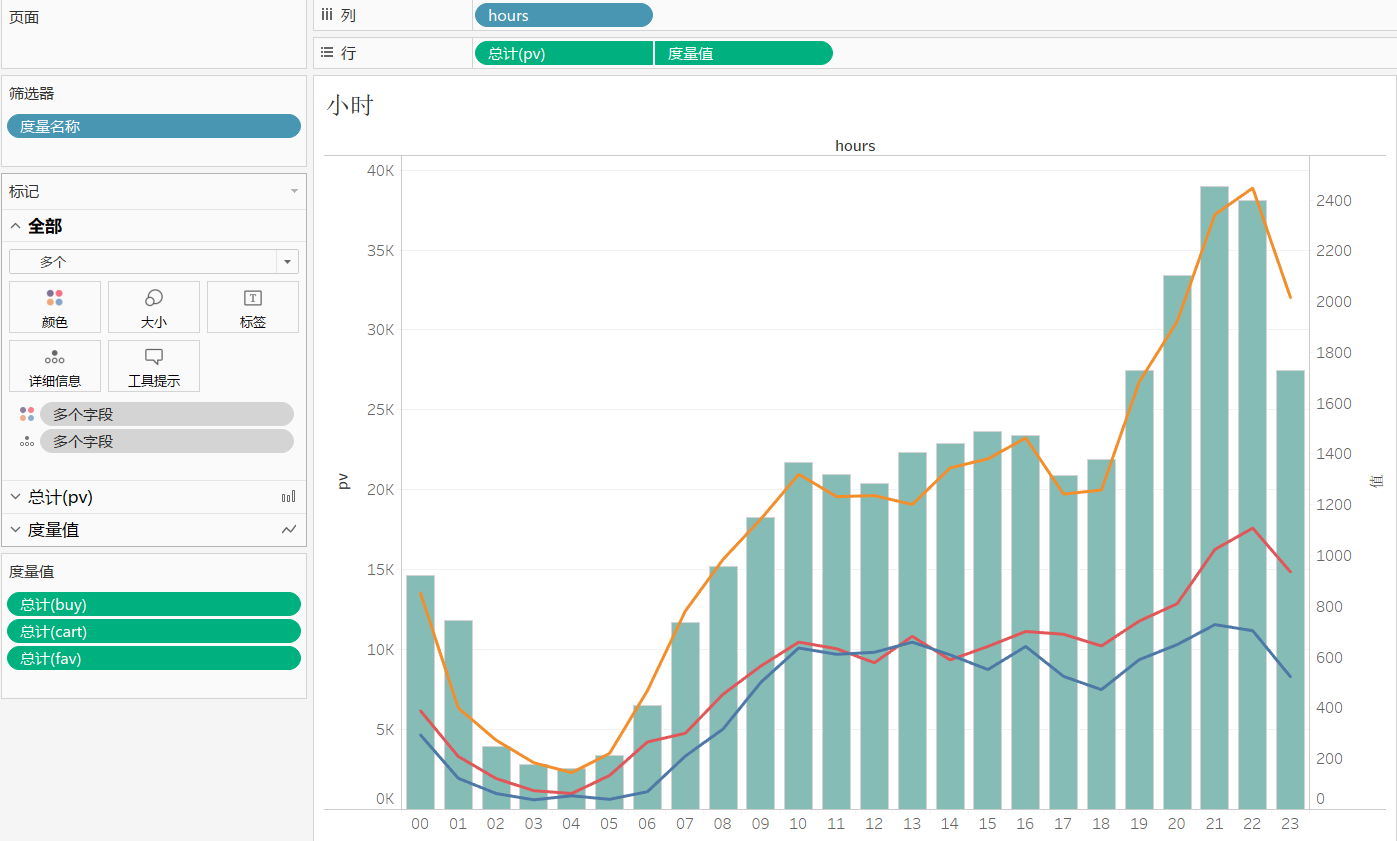This screenshot has width=1397, height=841.
Task: Click the x-axis label 19
Action: [x=1139, y=823]
